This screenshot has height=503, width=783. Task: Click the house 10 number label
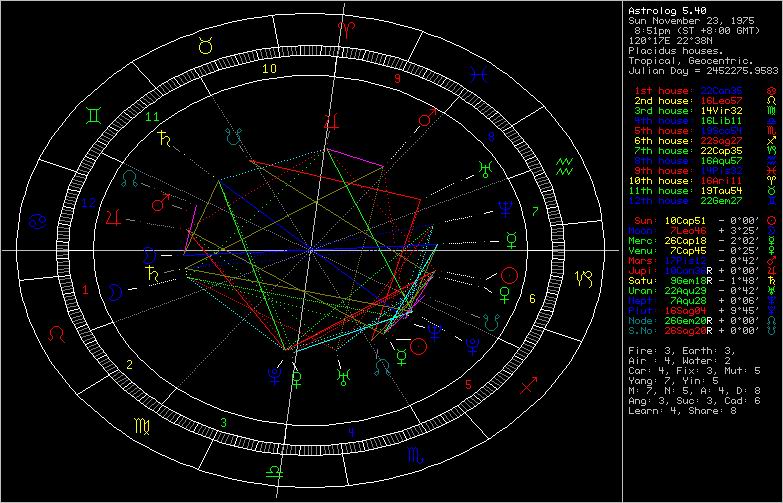click(268, 70)
